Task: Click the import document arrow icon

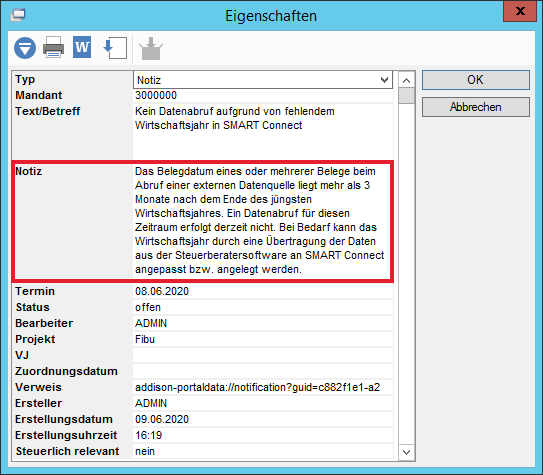Action: [x=115, y=48]
